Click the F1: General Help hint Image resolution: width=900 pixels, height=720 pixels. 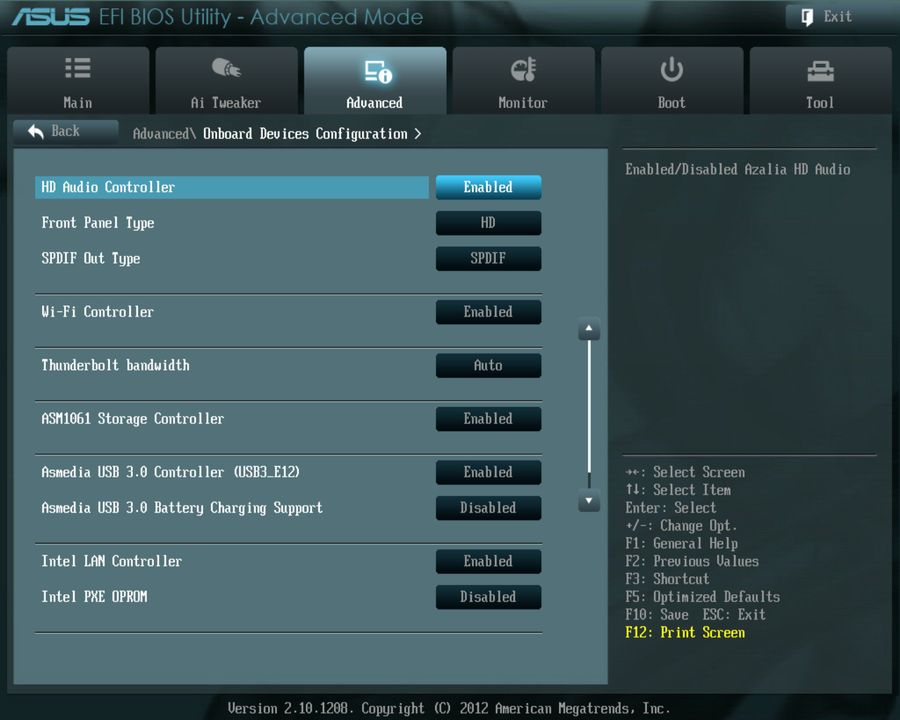[681, 544]
